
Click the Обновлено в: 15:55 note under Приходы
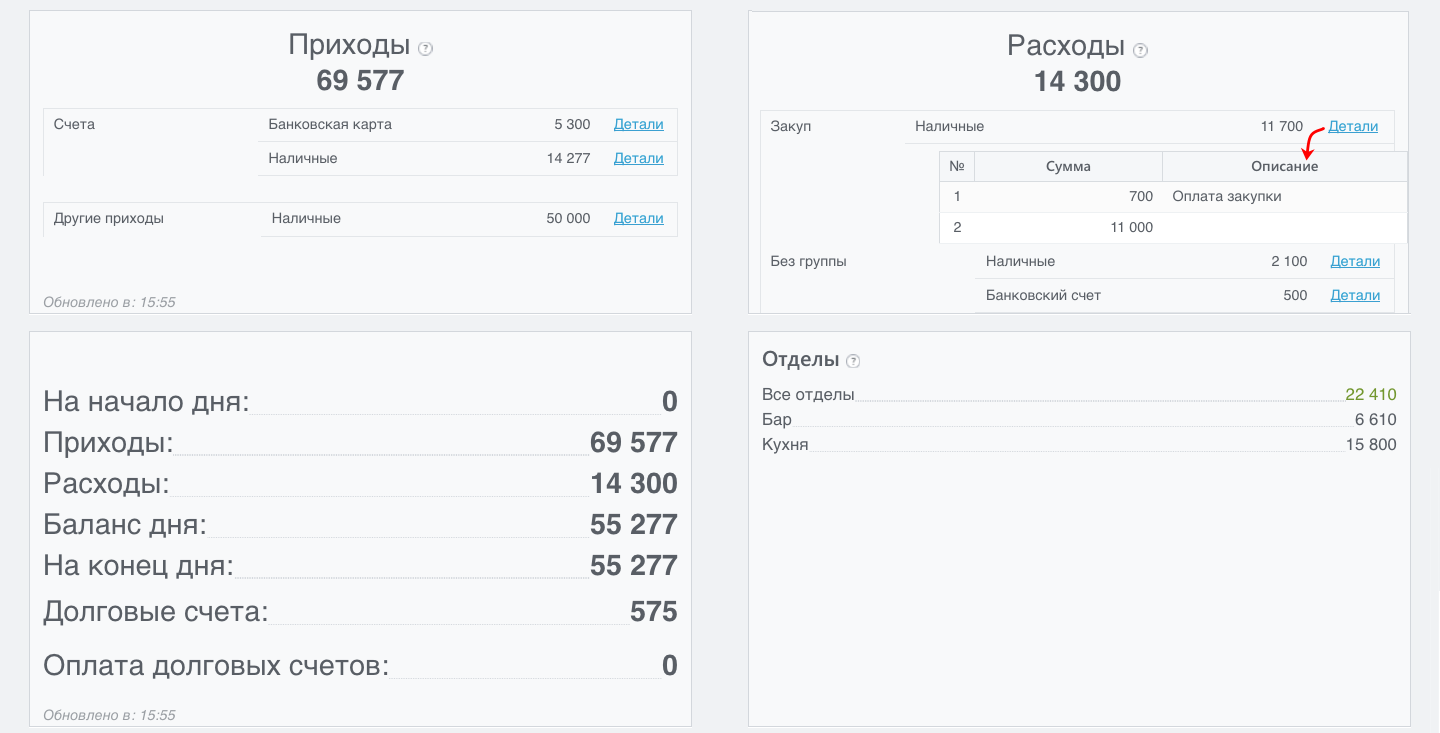coord(109,301)
